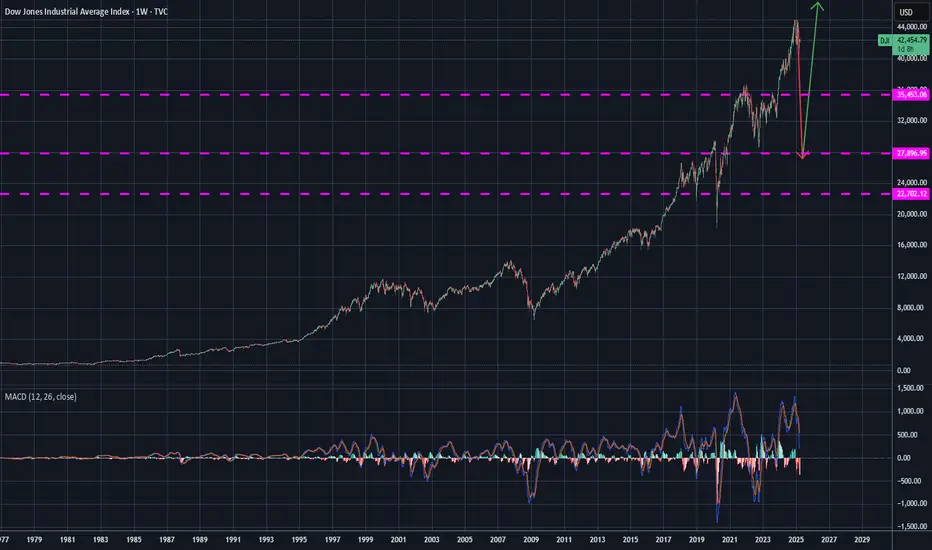Click the 2025 label on time axis
The height and width of the screenshot is (550, 932).
[796, 540]
